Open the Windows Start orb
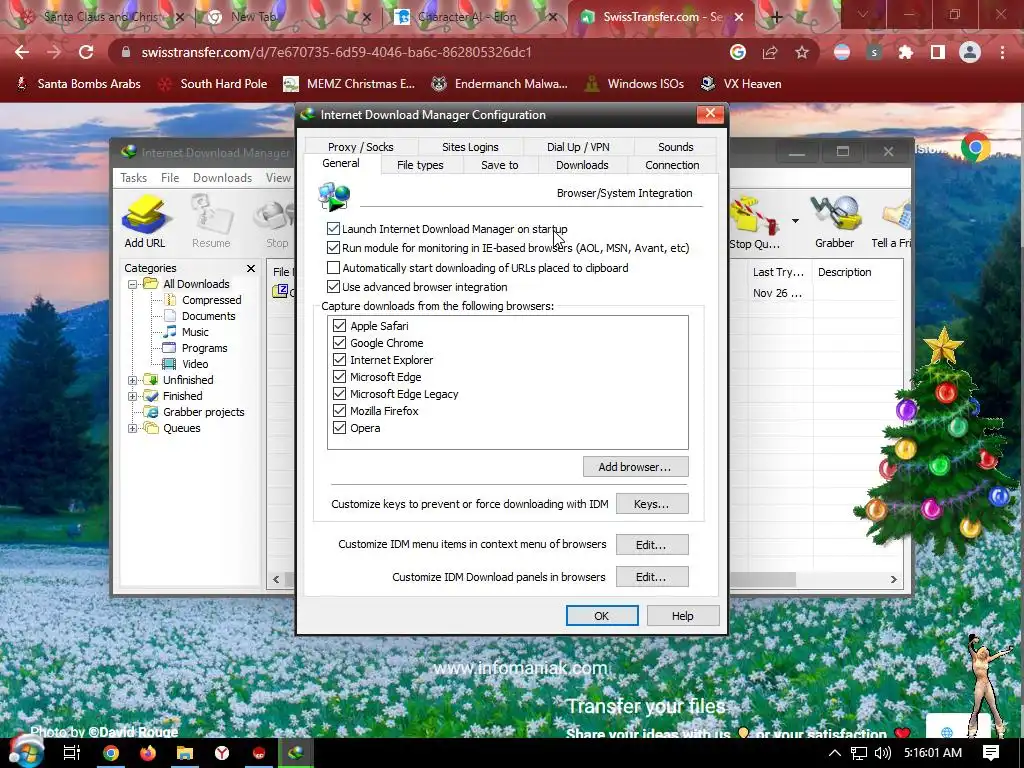The height and width of the screenshot is (768, 1024). pyautogui.click(x=26, y=751)
